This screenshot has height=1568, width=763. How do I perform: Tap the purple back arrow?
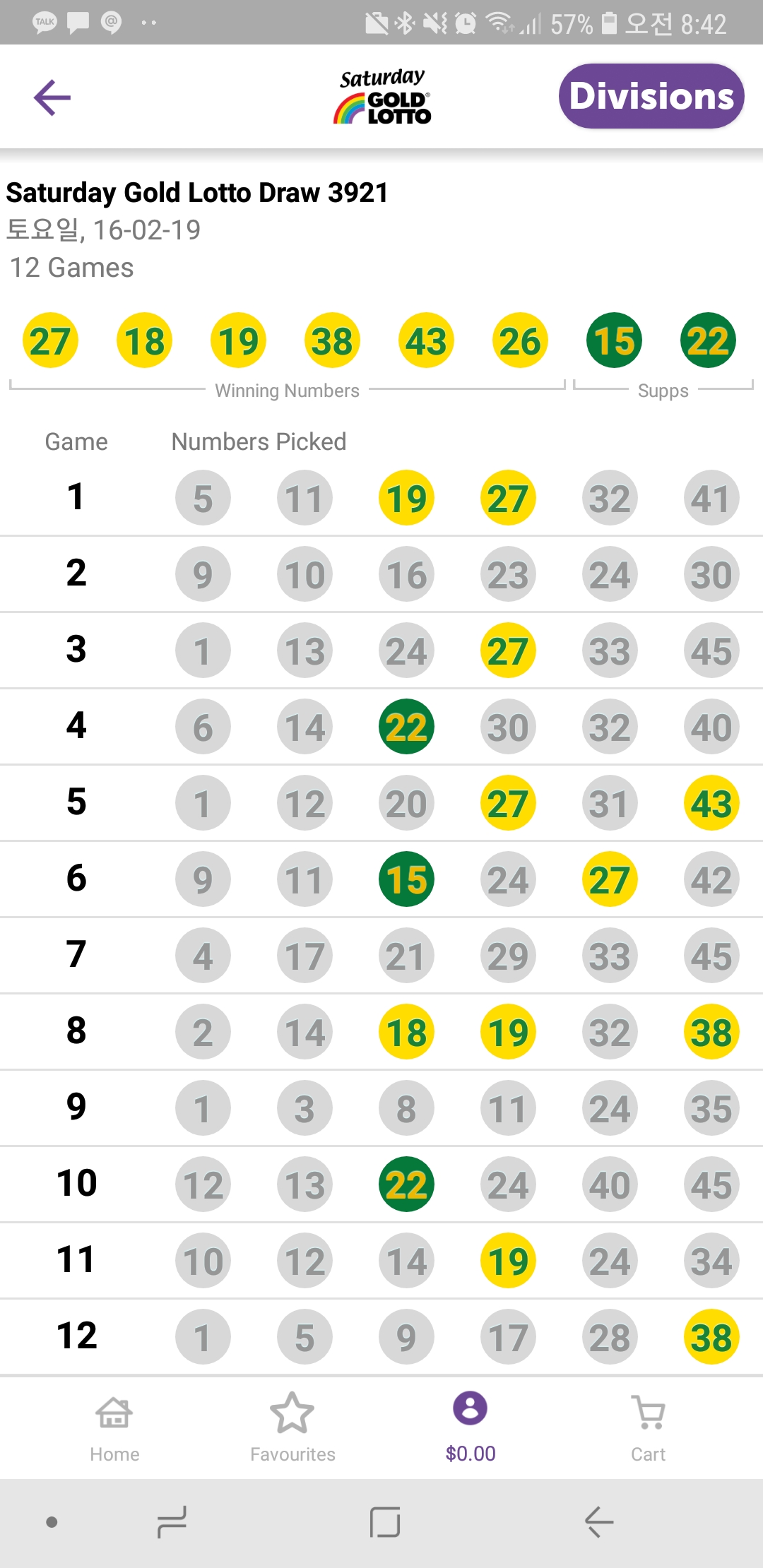[52, 97]
